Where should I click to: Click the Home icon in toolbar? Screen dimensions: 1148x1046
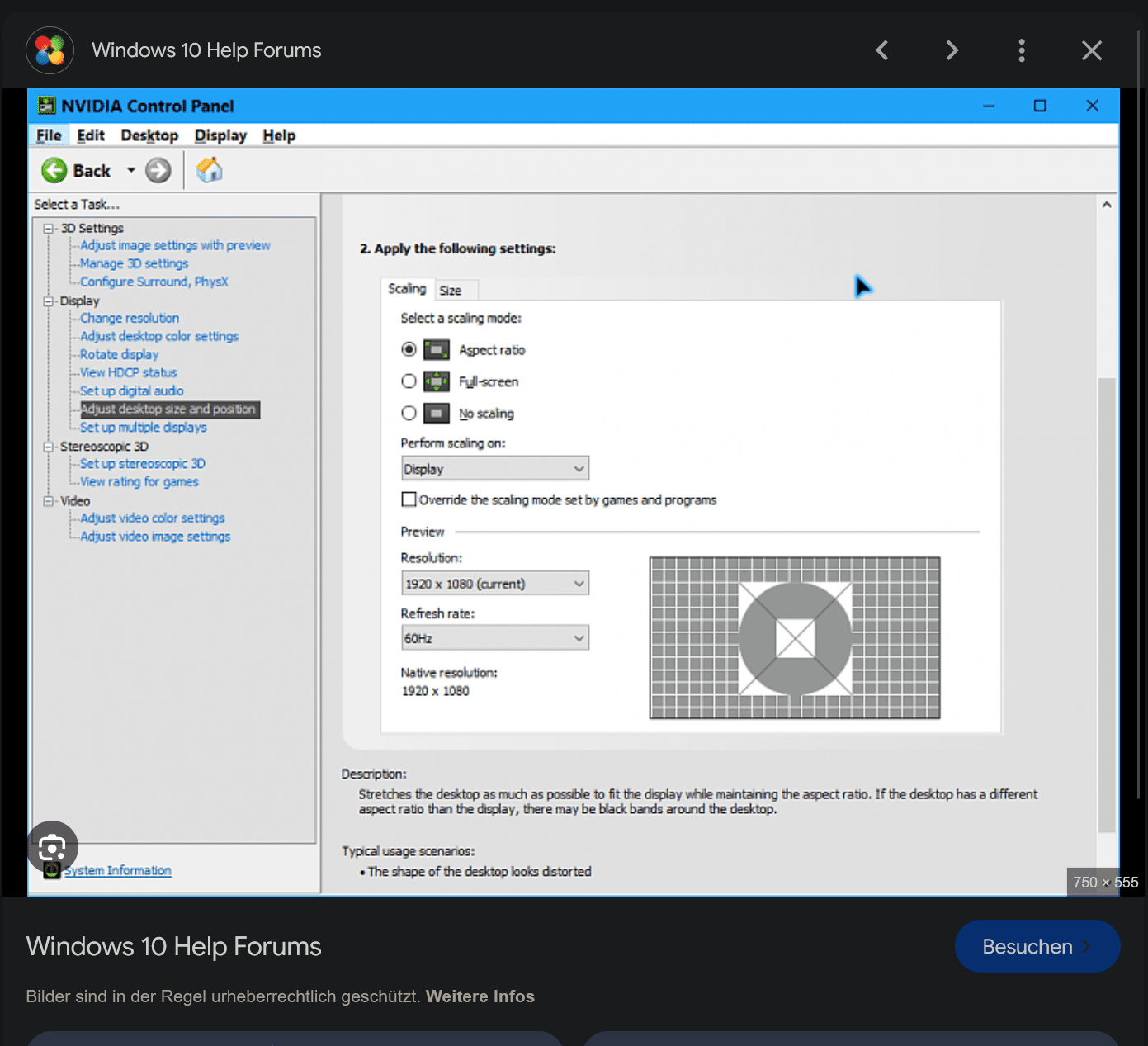(x=210, y=171)
